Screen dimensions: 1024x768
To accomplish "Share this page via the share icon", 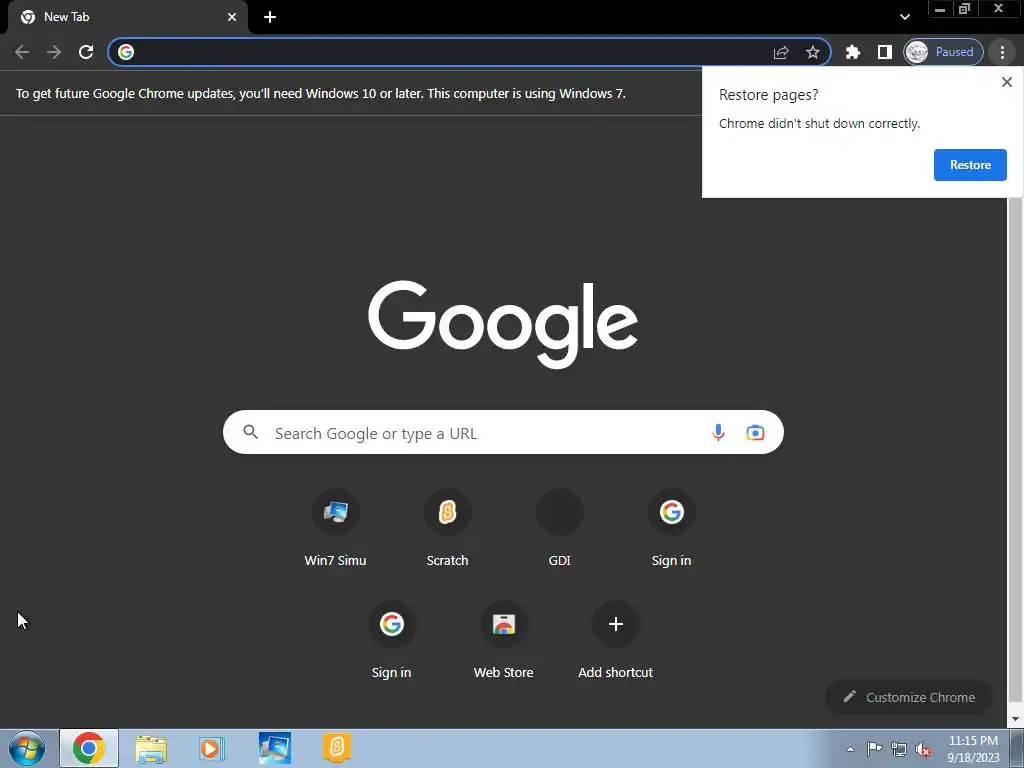I will click(x=781, y=52).
